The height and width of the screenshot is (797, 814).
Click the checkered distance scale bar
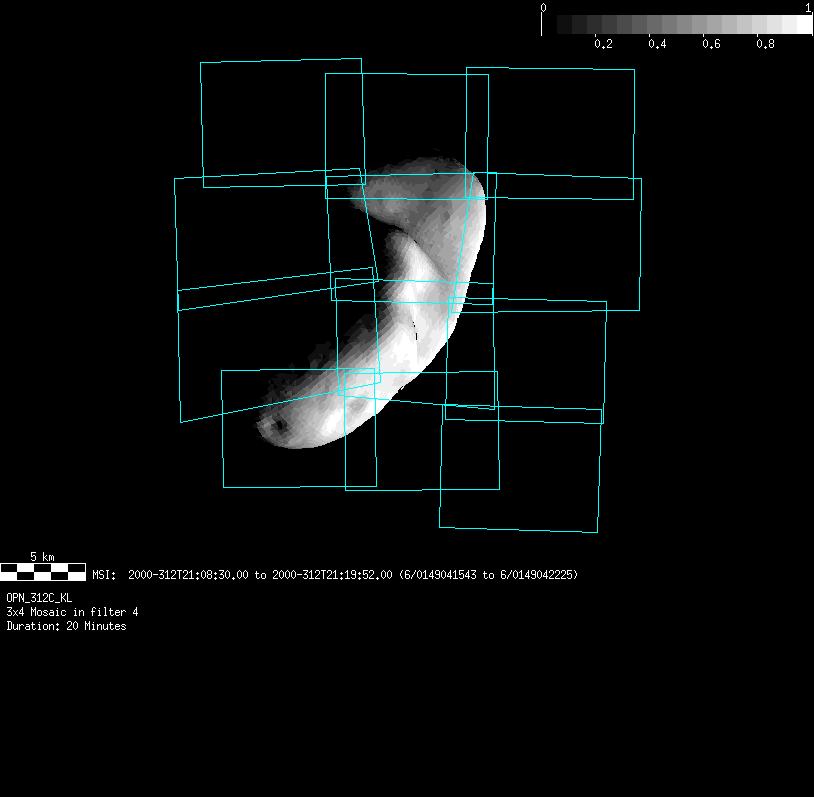click(43, 571)
